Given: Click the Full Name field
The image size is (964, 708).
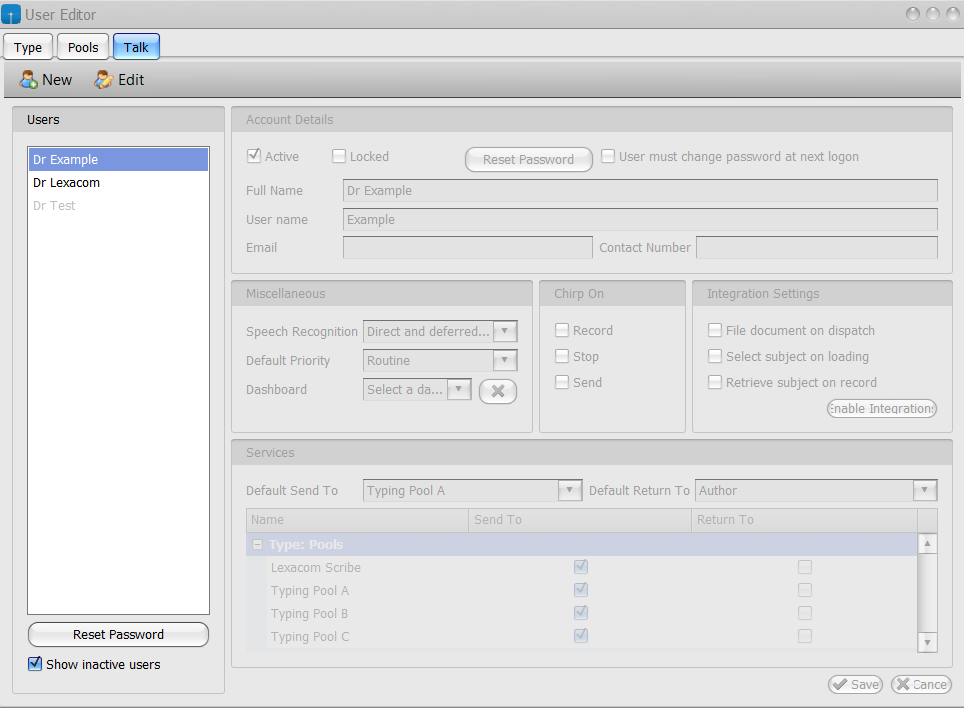Looking at the screenshot, I should coord(640,191).
